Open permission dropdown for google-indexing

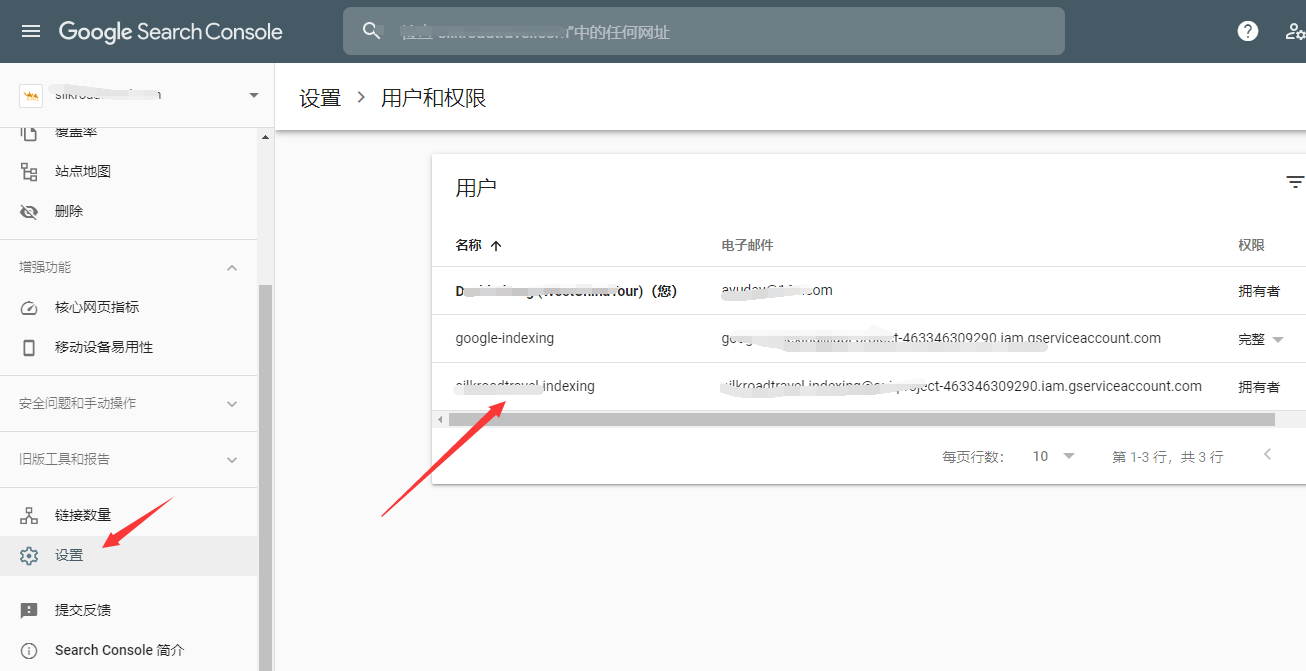1277,340
